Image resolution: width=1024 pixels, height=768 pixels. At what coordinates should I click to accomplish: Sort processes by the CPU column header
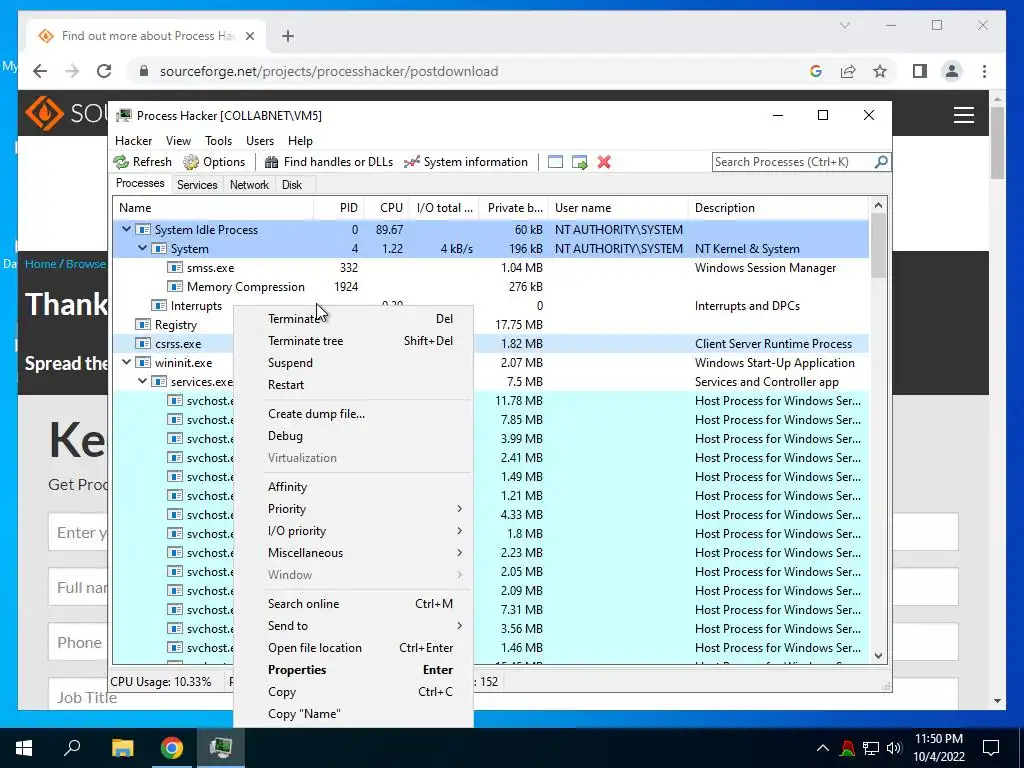(x=387, y=208)
